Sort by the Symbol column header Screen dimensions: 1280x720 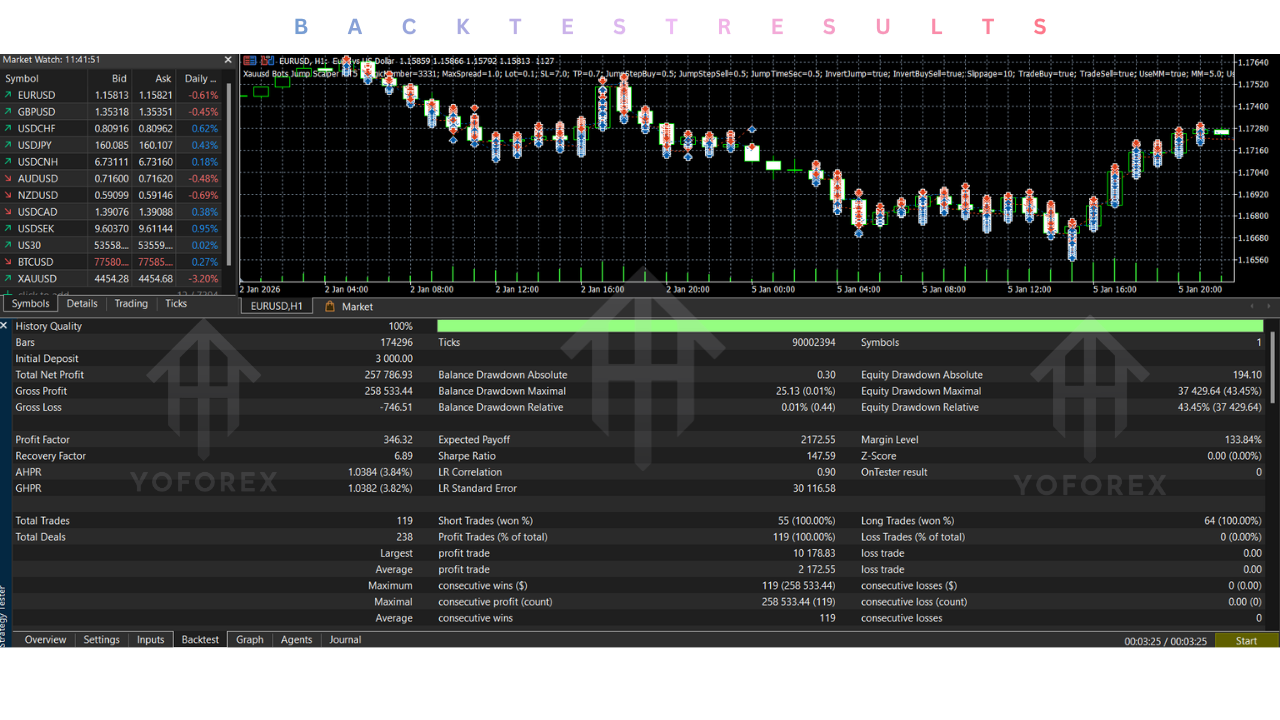44,78
